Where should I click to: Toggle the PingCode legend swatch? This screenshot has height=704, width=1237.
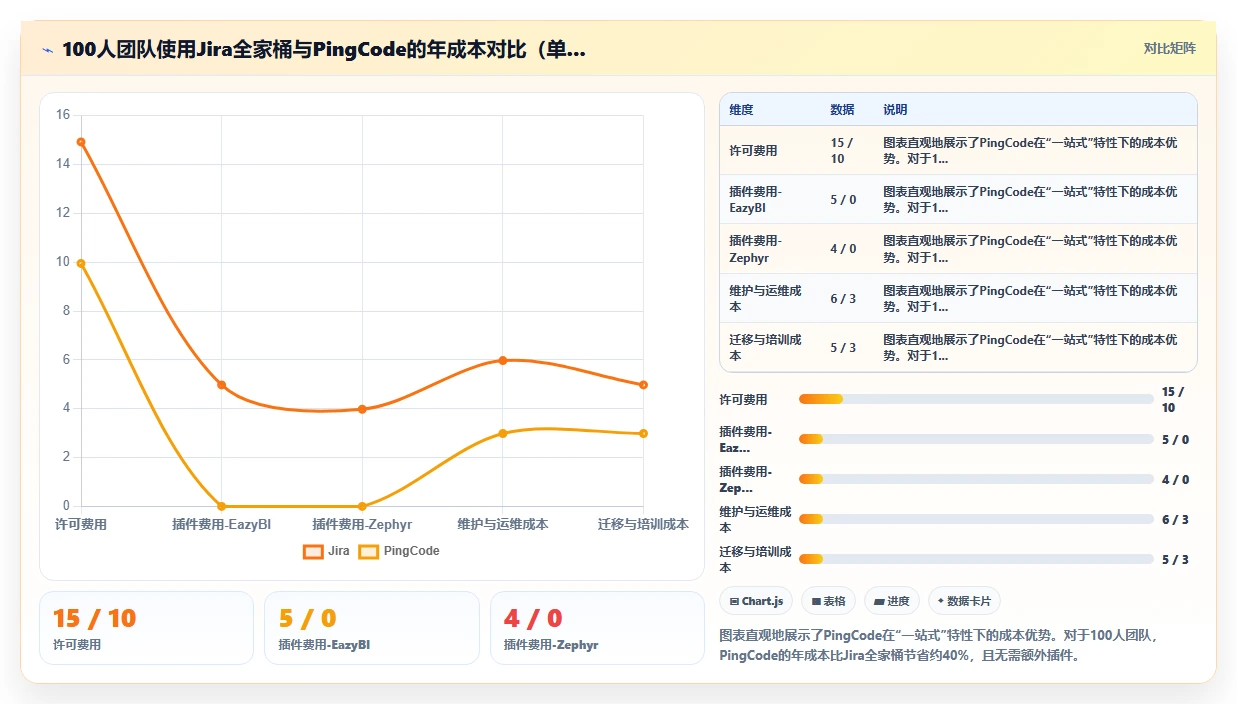click(x=368, y=551)
